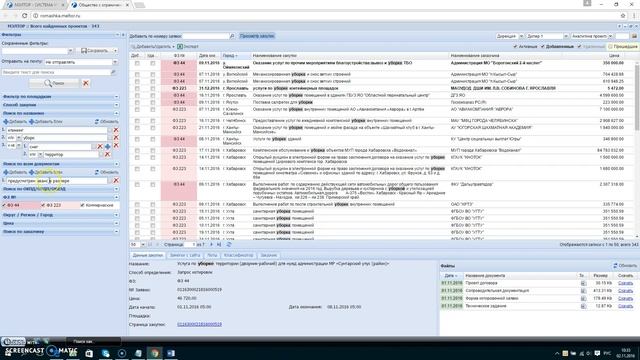Expand the Способ закупки section
This screenshot has height=360, width=640.
coord(116,105)
